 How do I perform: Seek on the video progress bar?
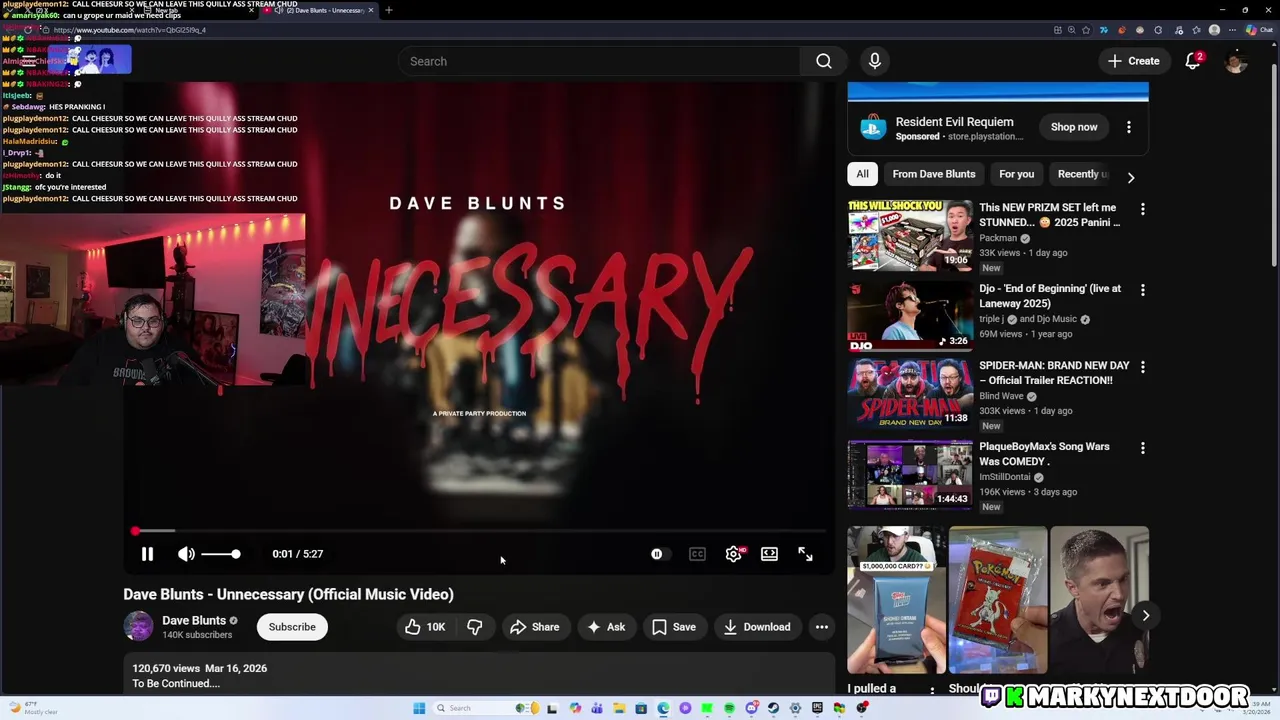point(479,531)
